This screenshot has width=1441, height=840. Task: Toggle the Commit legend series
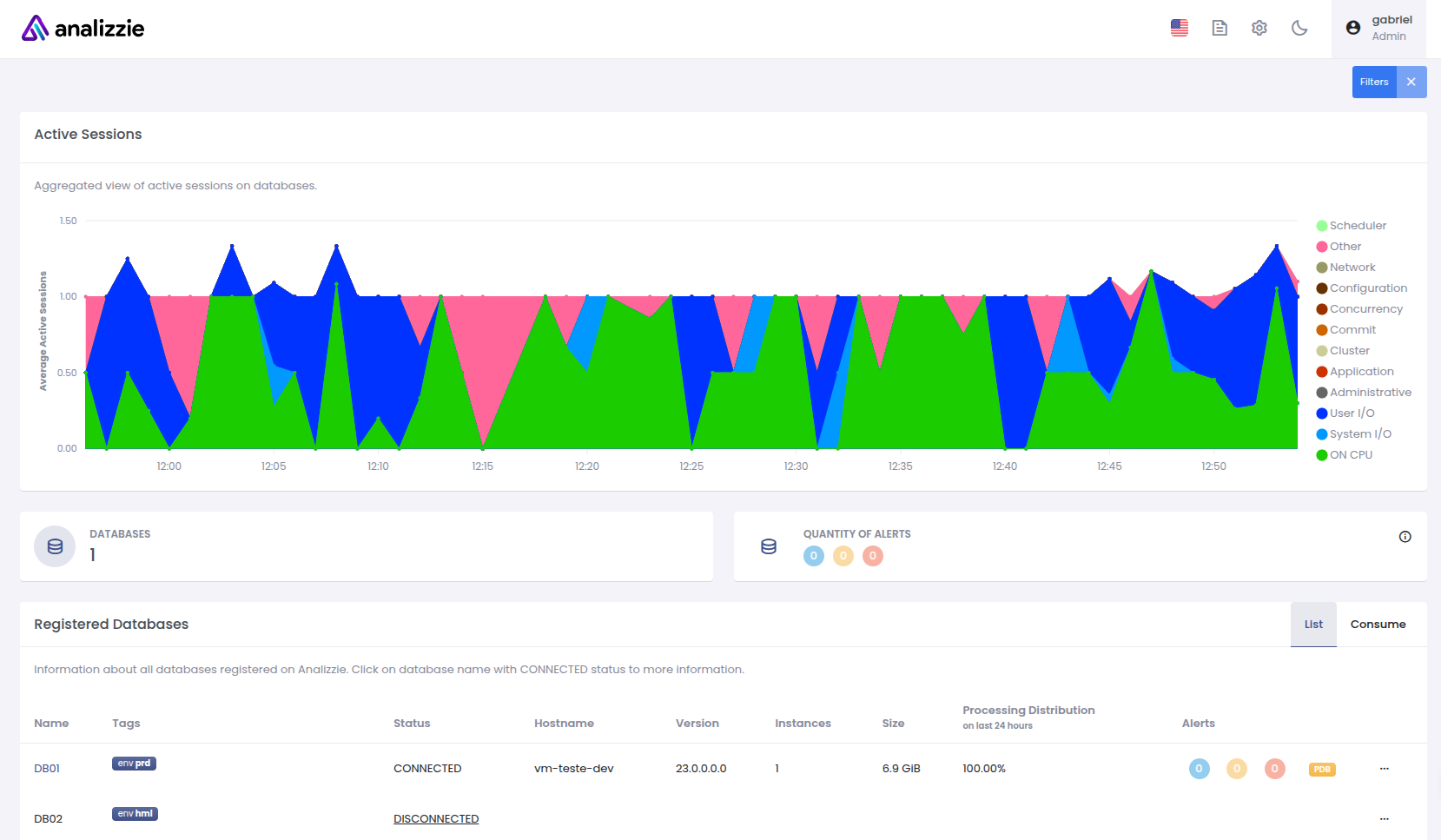pos(1346,330)
